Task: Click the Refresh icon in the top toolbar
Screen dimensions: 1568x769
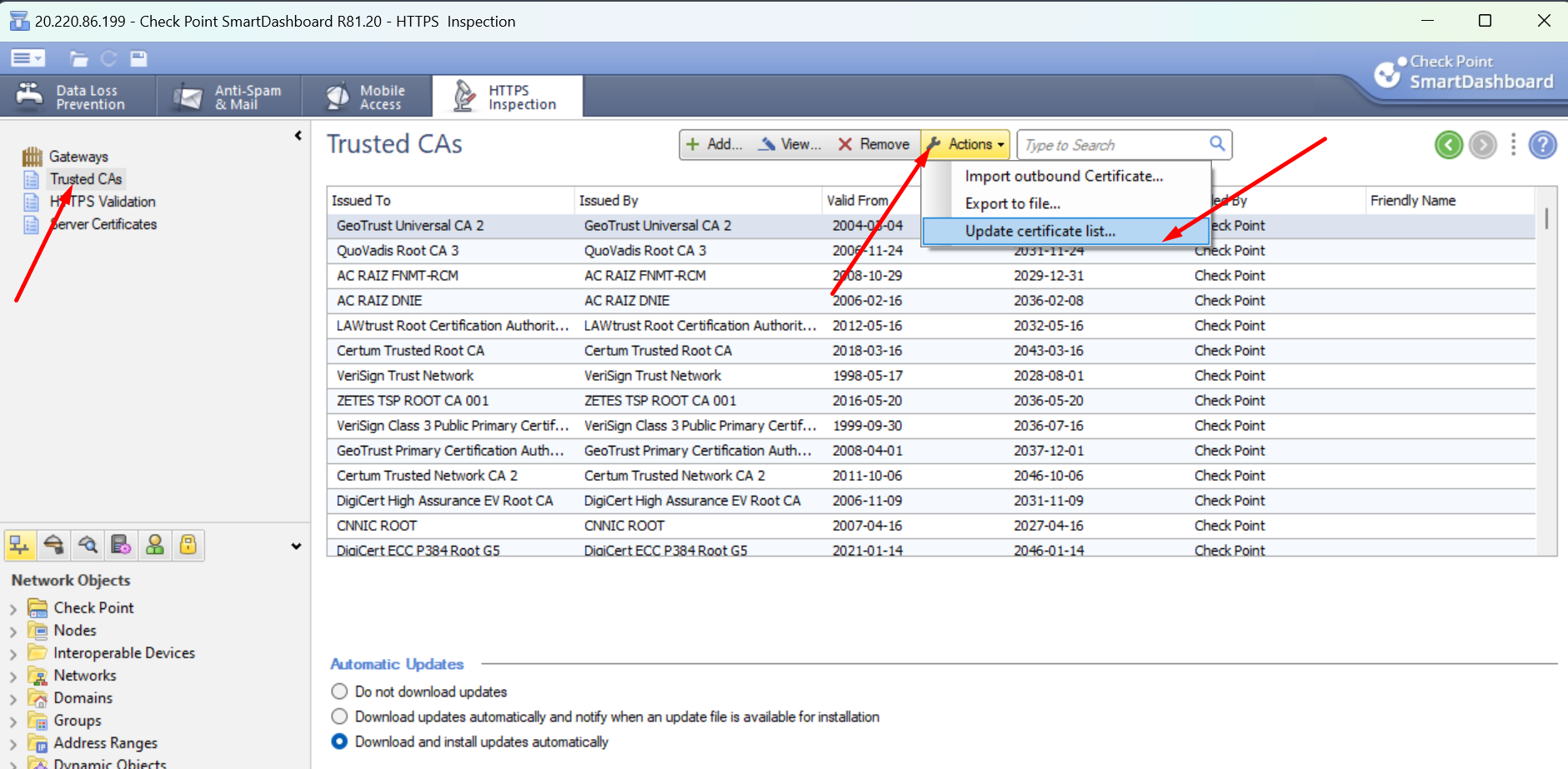Action: click(x=109, y=58)
